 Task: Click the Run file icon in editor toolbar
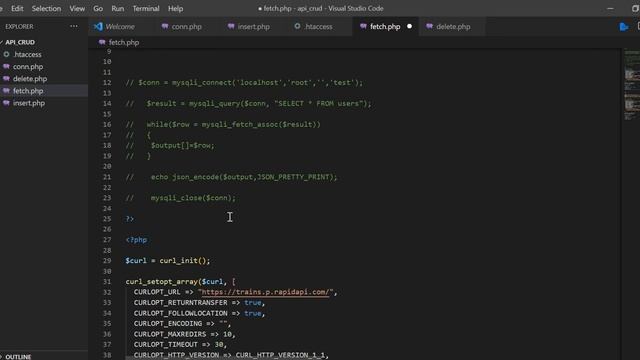[x=623, y=27]
